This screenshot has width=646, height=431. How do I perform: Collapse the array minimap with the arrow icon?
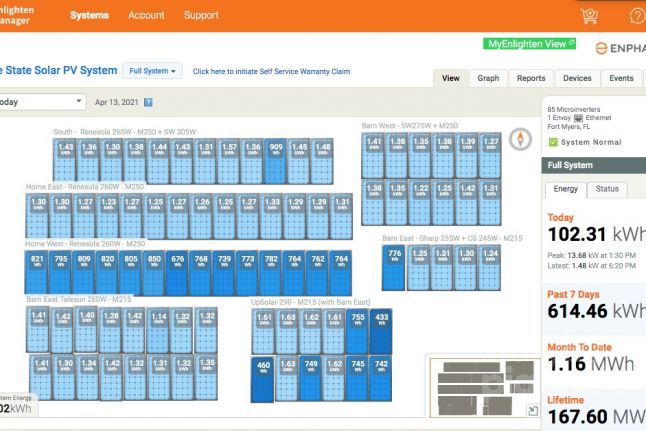pyautogui.click(x=531, y=410)
